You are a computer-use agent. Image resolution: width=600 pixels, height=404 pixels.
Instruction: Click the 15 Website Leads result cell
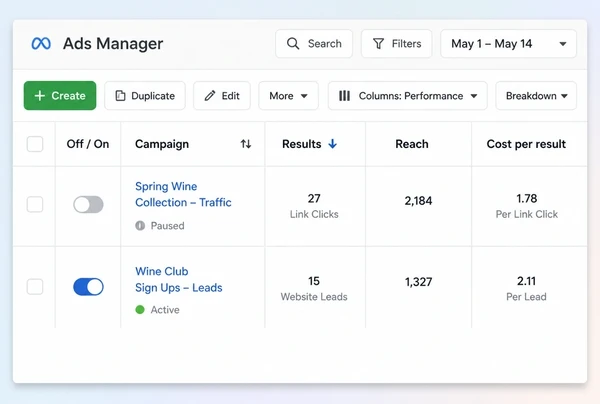point(314,288)
